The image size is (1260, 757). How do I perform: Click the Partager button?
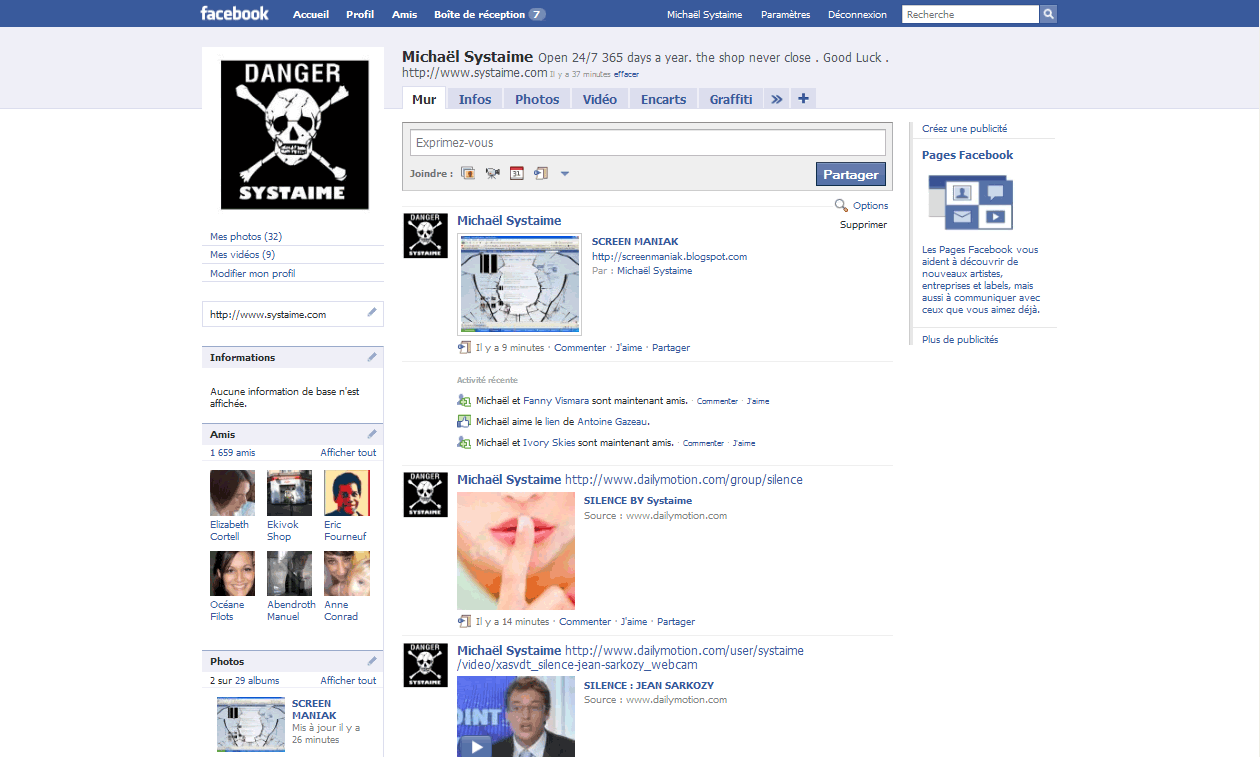point(851,174)
